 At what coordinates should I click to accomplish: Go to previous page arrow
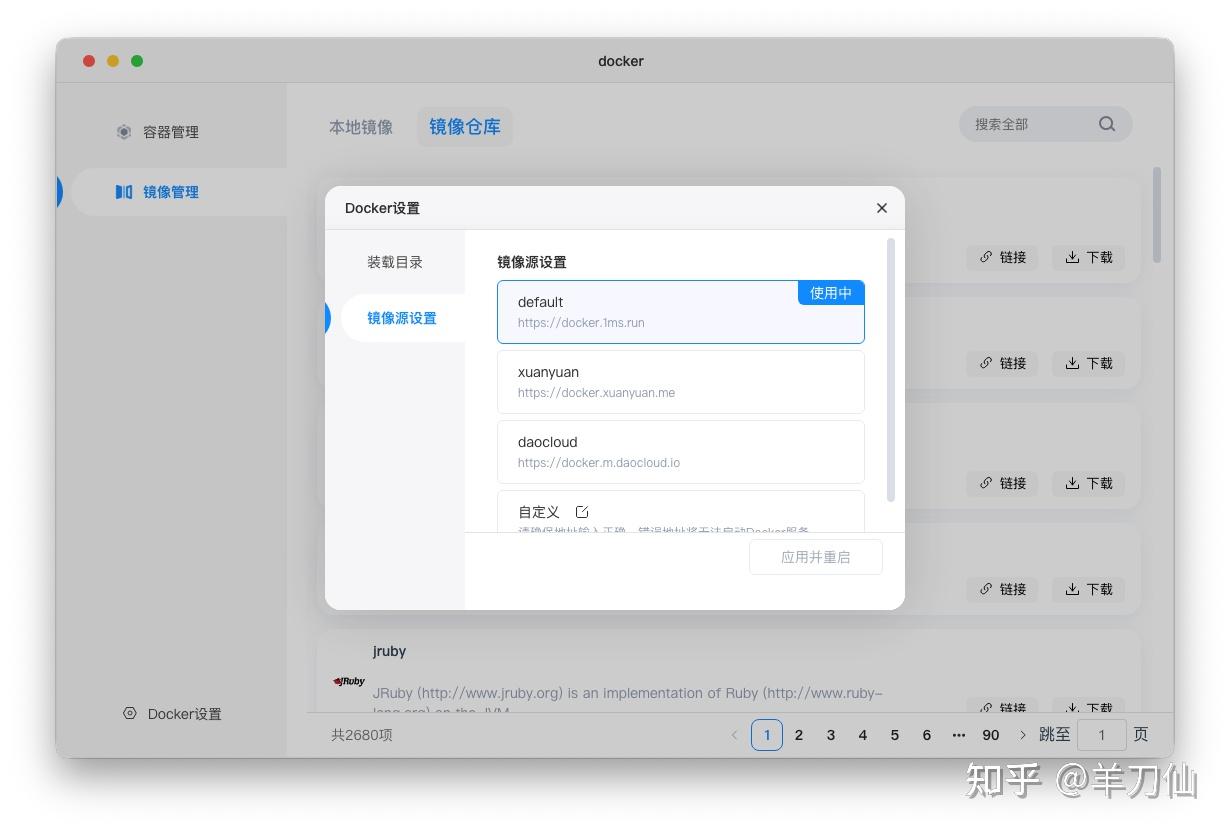click(x=734, y=735)
